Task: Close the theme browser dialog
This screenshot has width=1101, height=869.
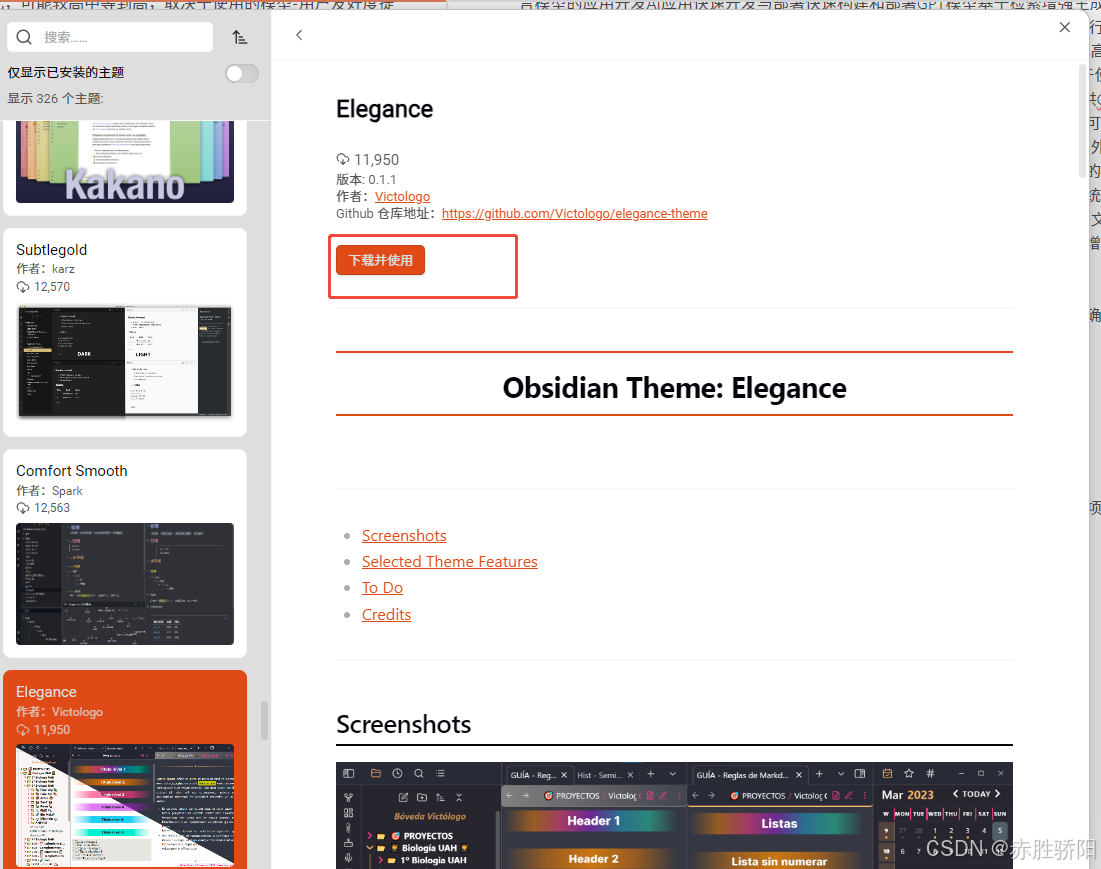Action: click(1064, 27)
